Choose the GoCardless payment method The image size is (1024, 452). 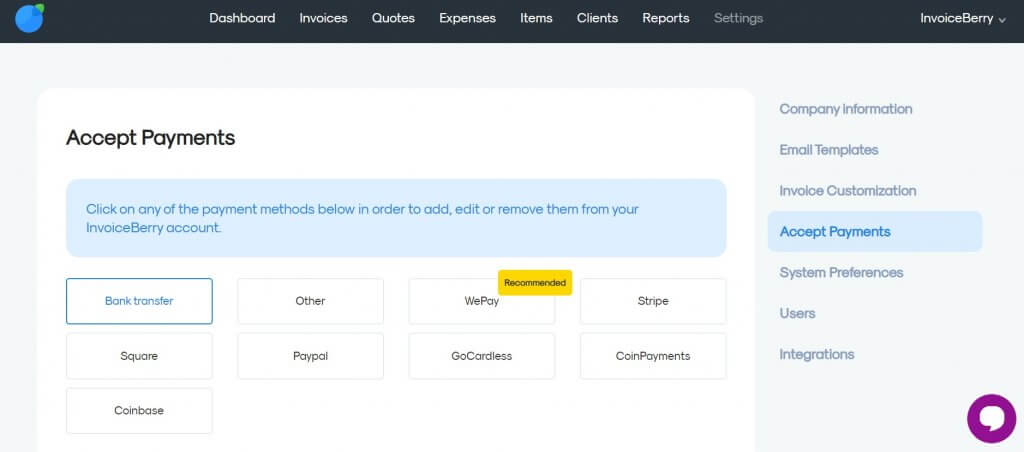click(x=482, y=356)
